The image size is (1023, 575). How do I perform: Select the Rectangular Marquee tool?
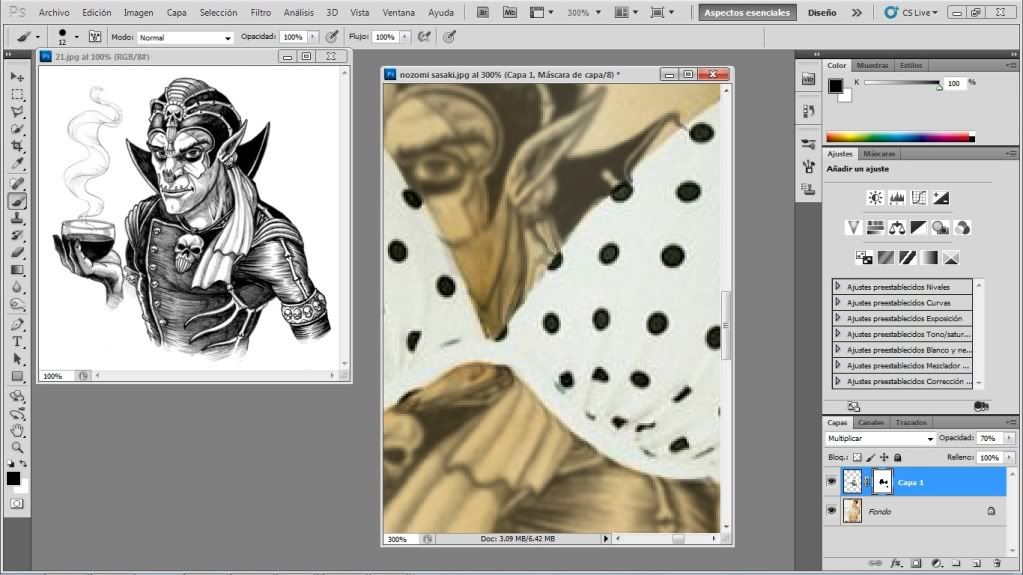tap(17, 95)
